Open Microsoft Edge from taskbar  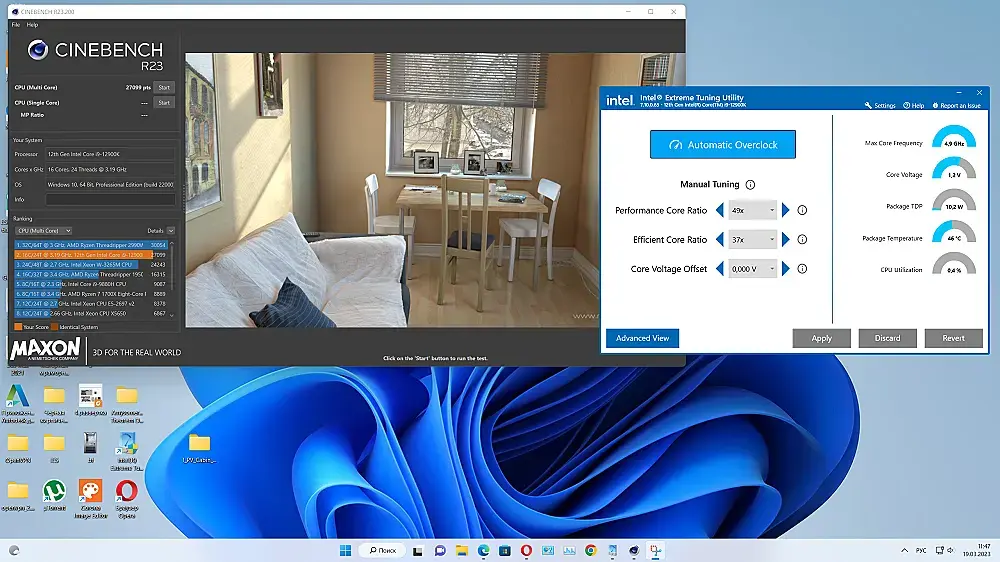[483, 551]
